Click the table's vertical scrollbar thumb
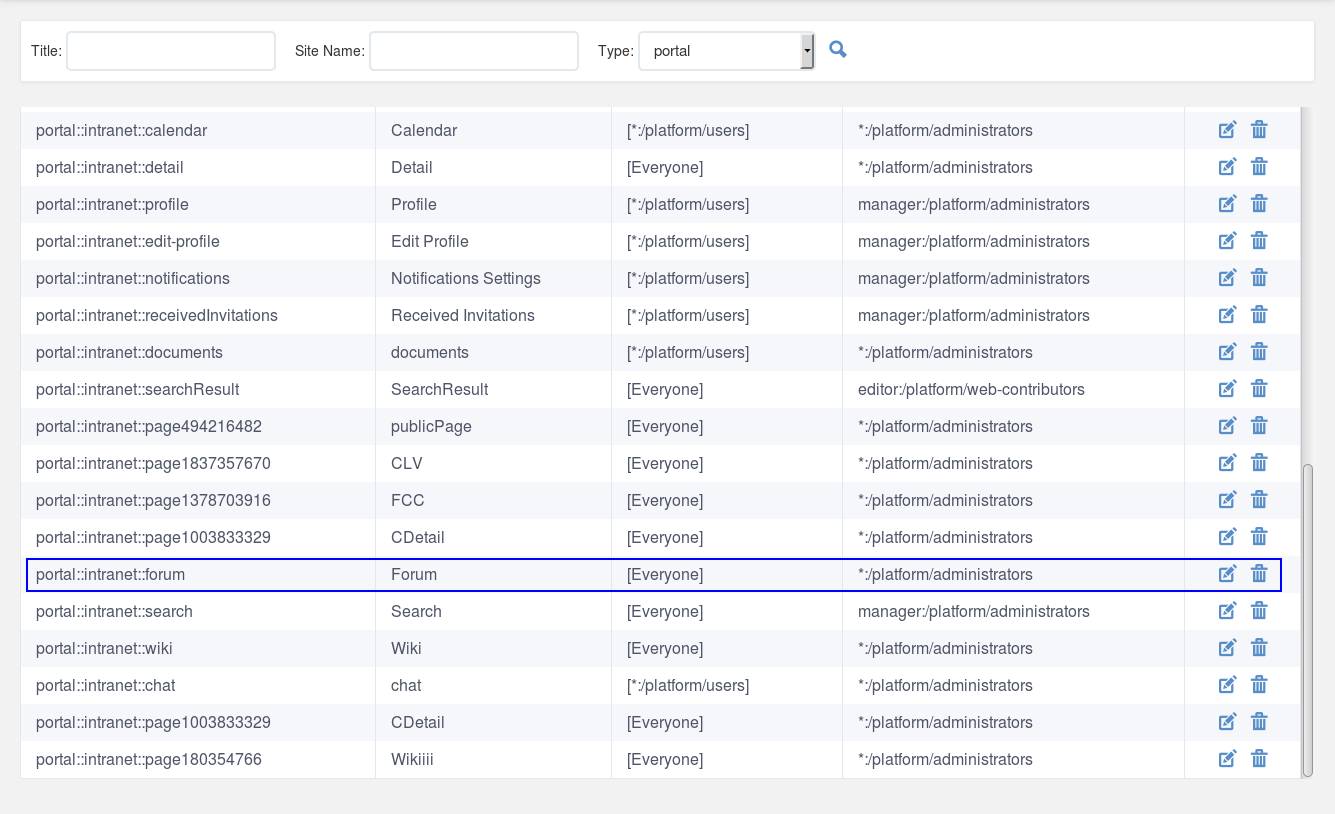Viewport: 1335px width, 814px height. pos(1307,620)
